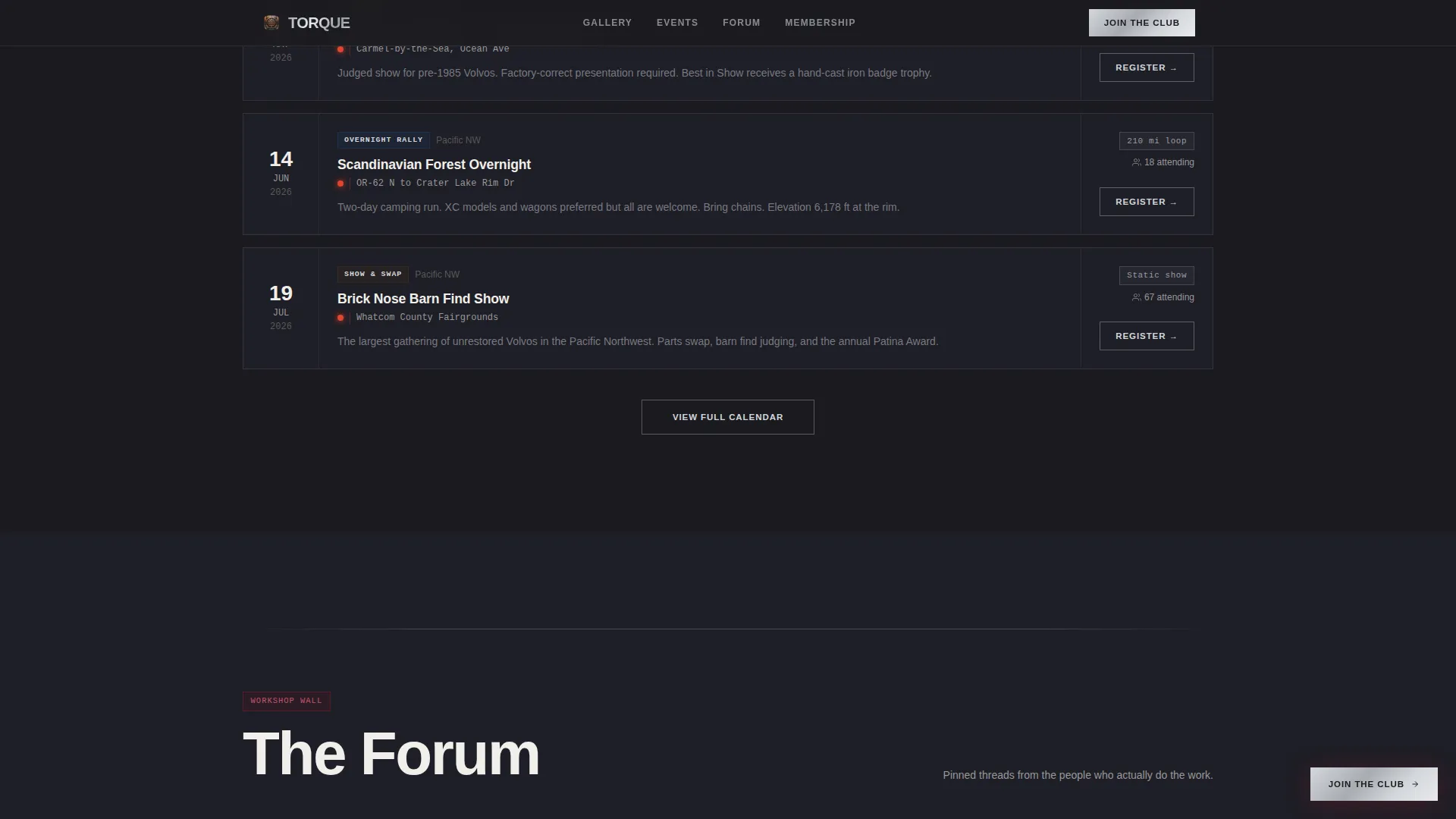Viewport: 1456px width, 819px height.
Task: Click red location dot by Whatcom County Fairgrounds
Action: 340,318
